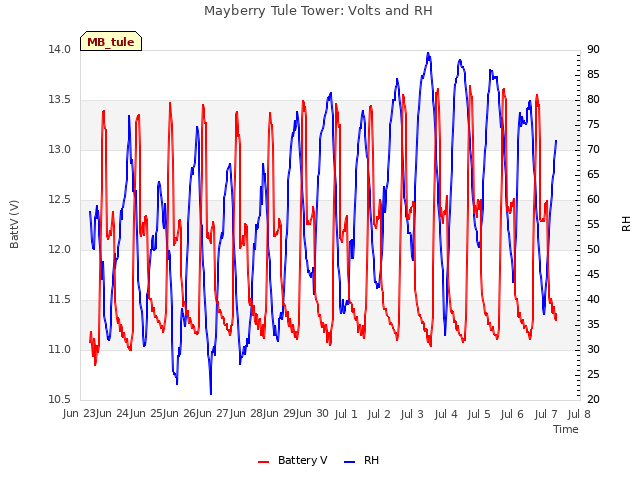The image size is (640, 480).
Task: Click the BattV (V) axis label
Action: click(x=14, y=224)
